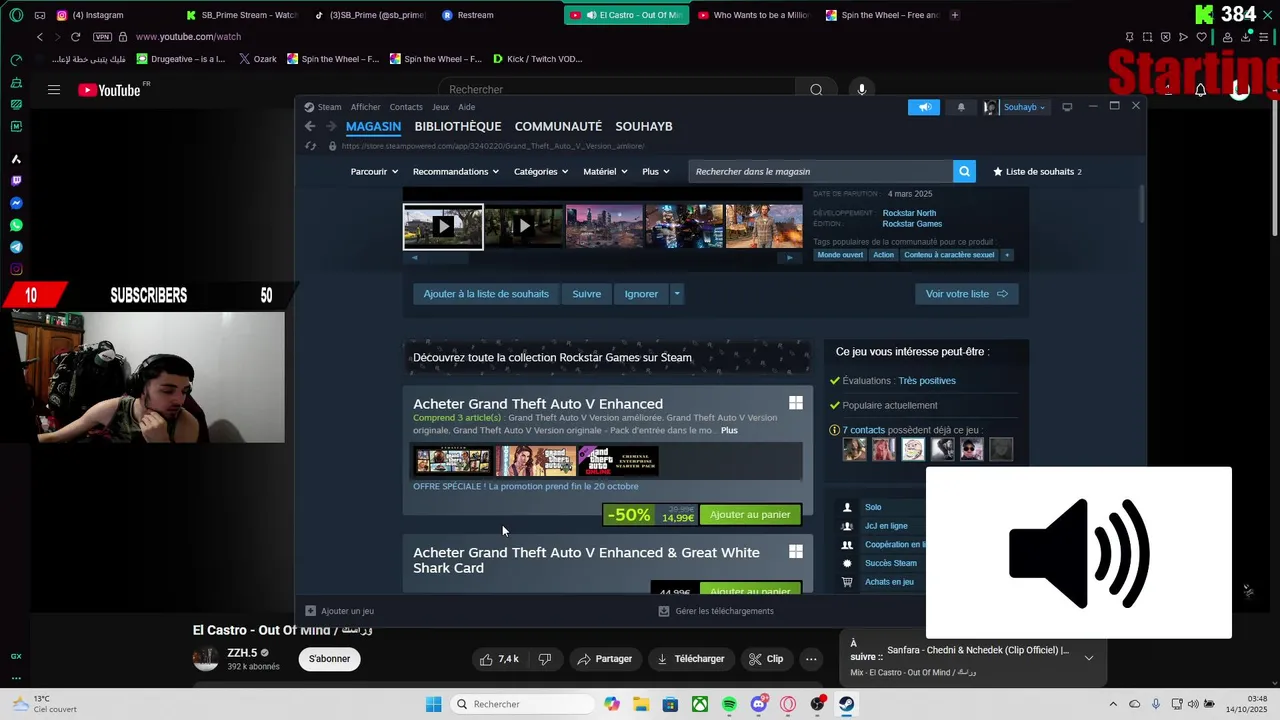1280x720 pixels.
Task: Select first video thumbnail in media strip
Action: click(x=443, y=227)
